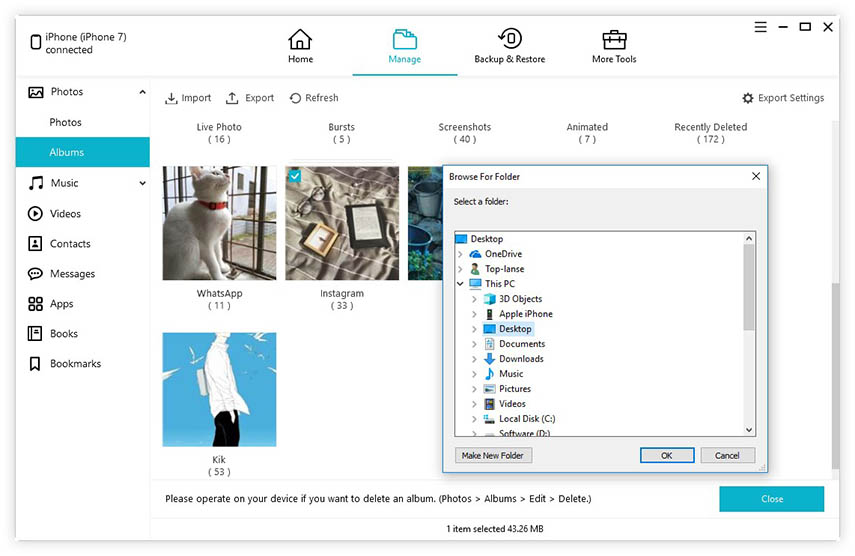This screenshot has height=556, width=855.
Task: Select the Apple iPhone device icon
Action: click(x=490, y=314)
